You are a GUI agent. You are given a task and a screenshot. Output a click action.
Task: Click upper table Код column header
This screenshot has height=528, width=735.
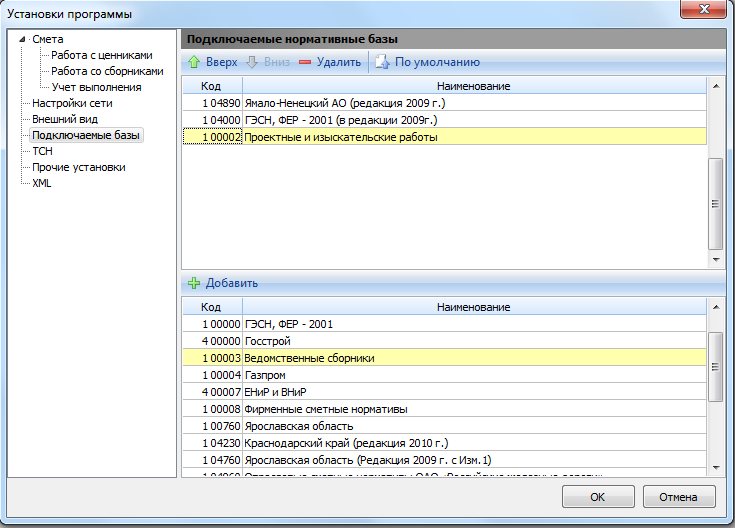point(212,86)
